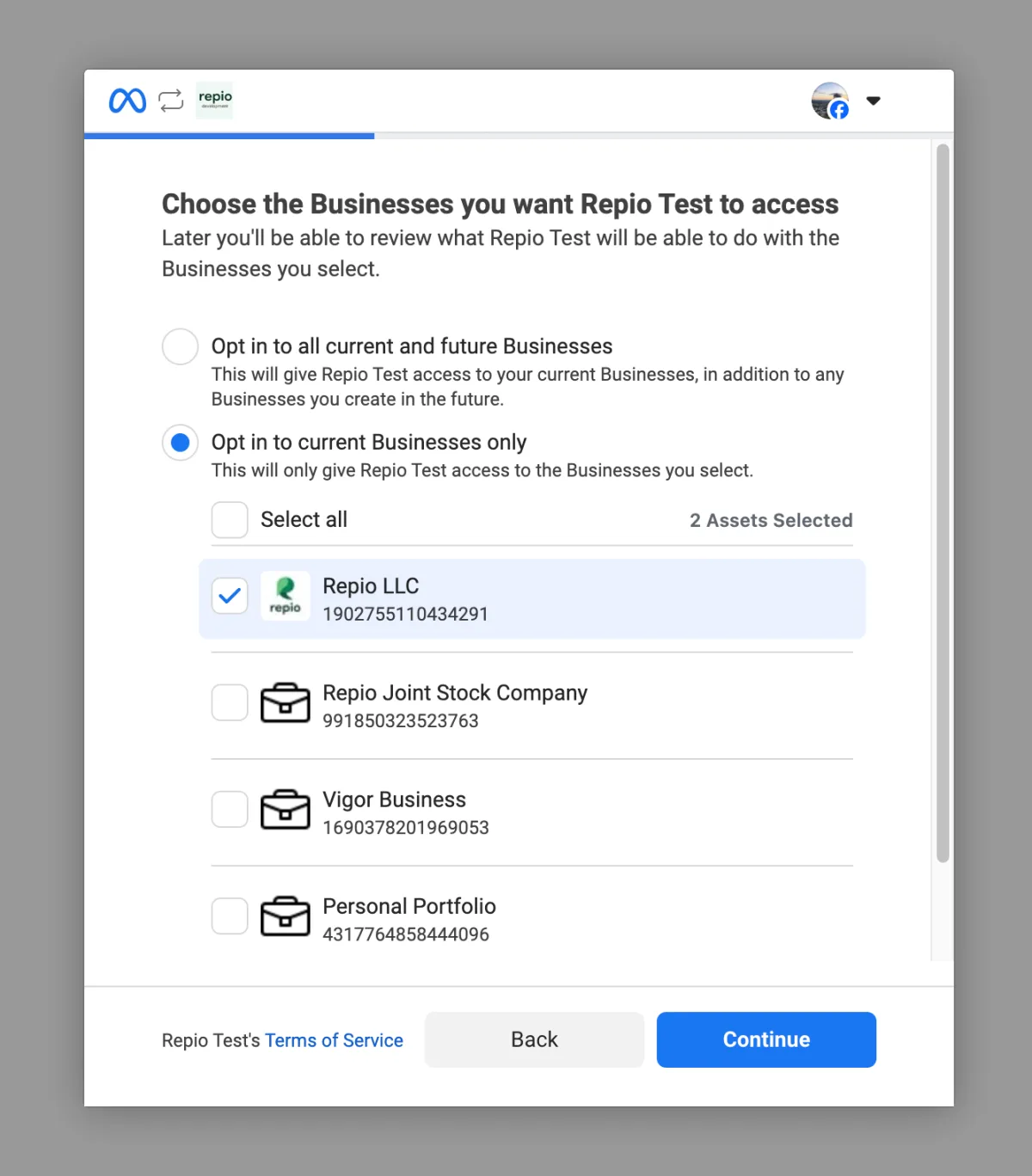The width and height of the screenshot is (1032, 1176).
Task: Click the Meta infinity logo
Action: pyautogui.click(x=127, y=101)
